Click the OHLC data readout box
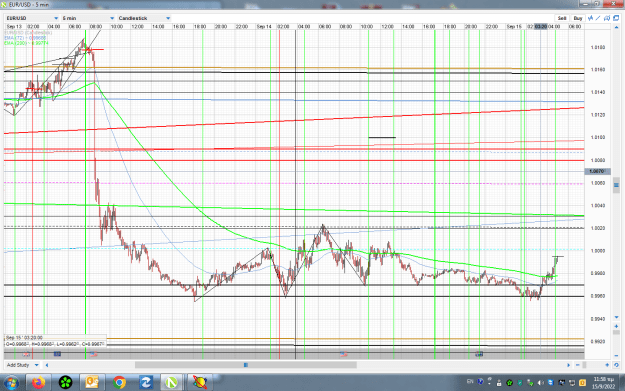 [55, 341]
